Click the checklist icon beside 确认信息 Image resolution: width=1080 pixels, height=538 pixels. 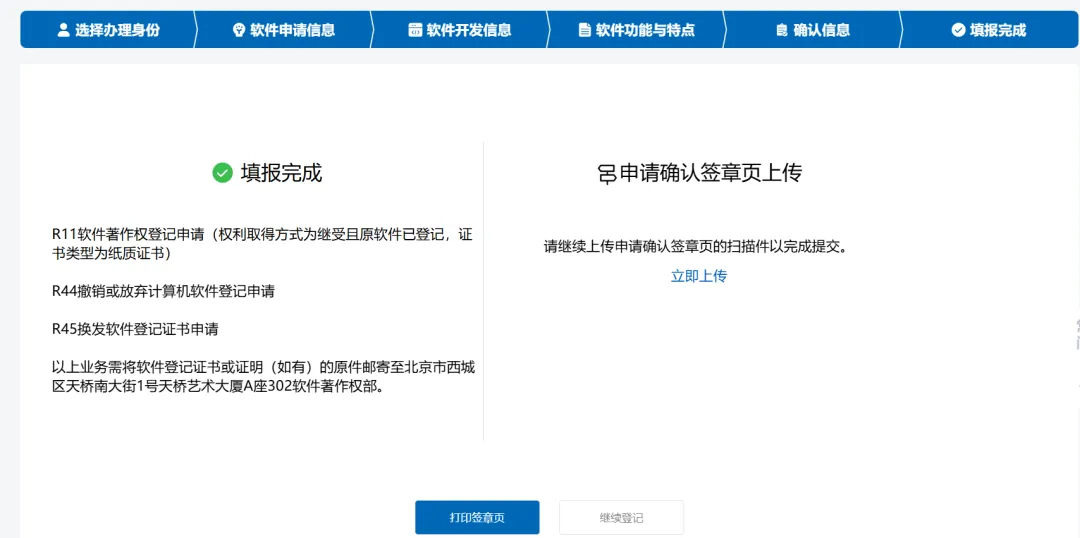click(781, 30)
